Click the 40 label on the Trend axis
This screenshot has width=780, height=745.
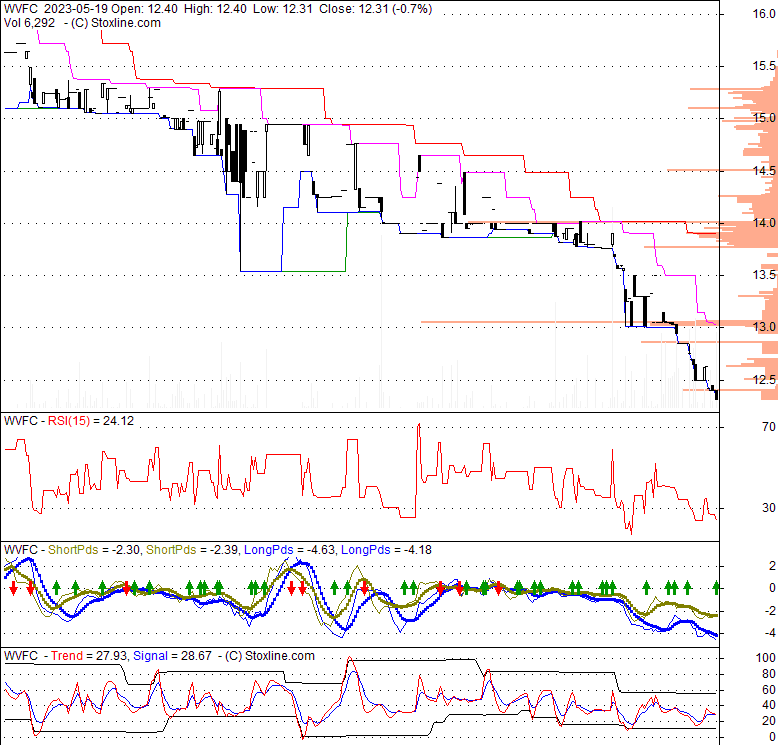click(x=769, y=705)
